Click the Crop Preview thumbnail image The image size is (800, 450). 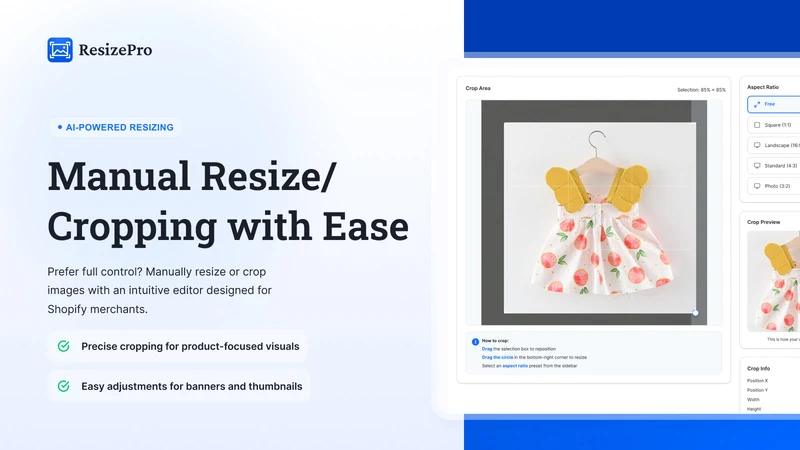click(773, 281)
